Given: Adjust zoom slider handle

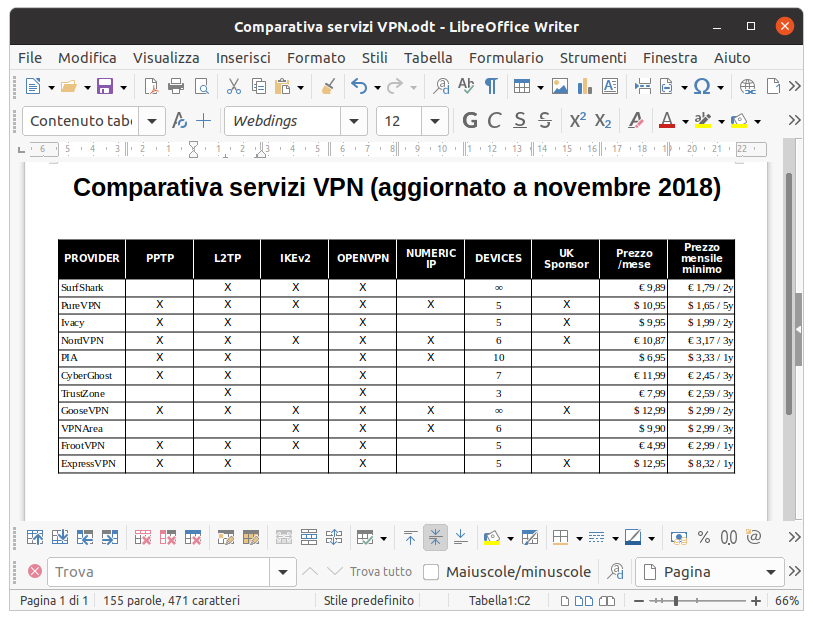Looking at the screenshot, I should [x=676, y=601].
